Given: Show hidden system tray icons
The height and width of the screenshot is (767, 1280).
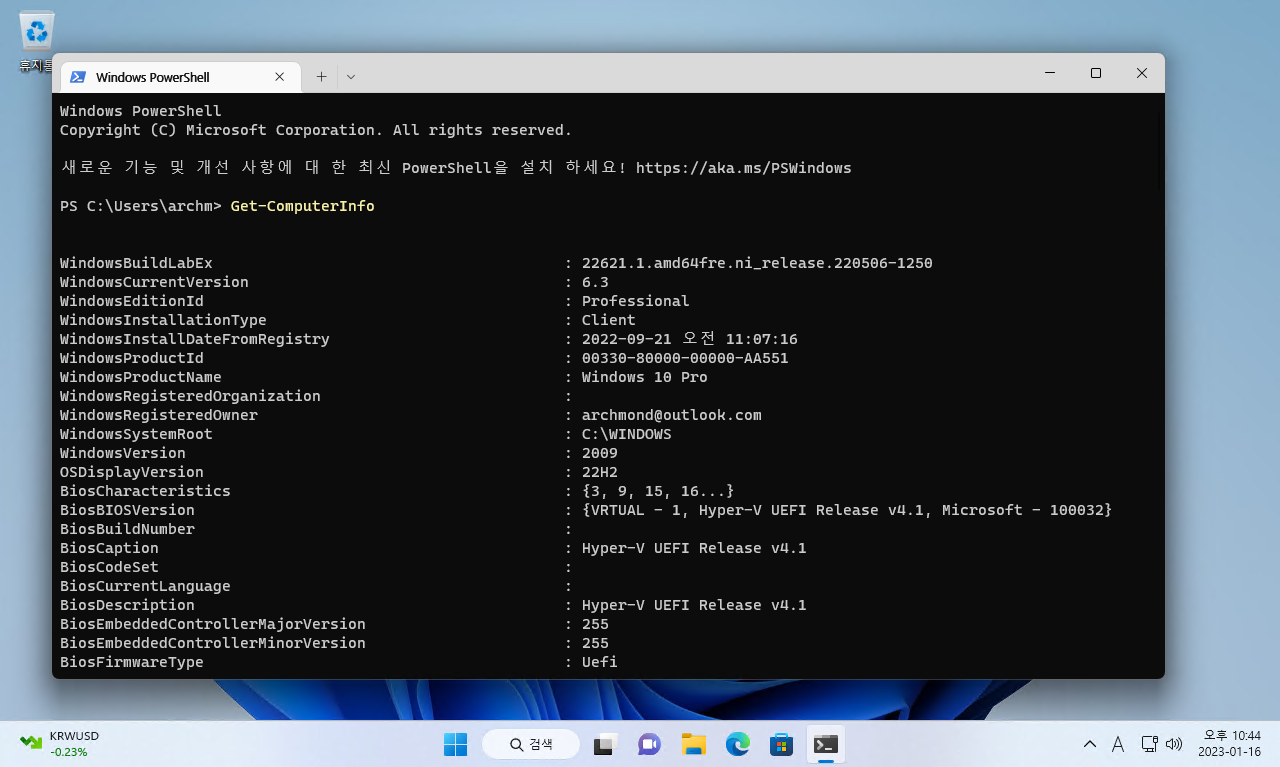Looking at the screenshot, I should coord(1090,744).
